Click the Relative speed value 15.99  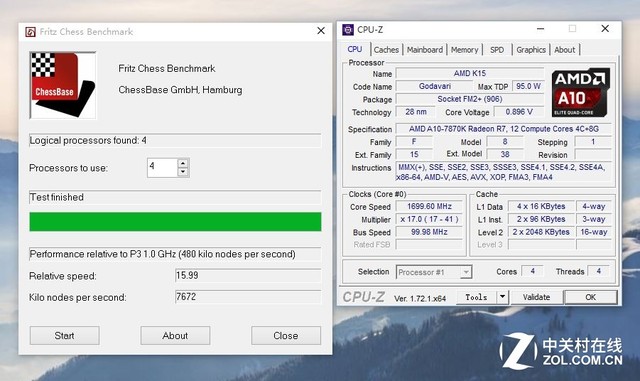pos(248,276)
